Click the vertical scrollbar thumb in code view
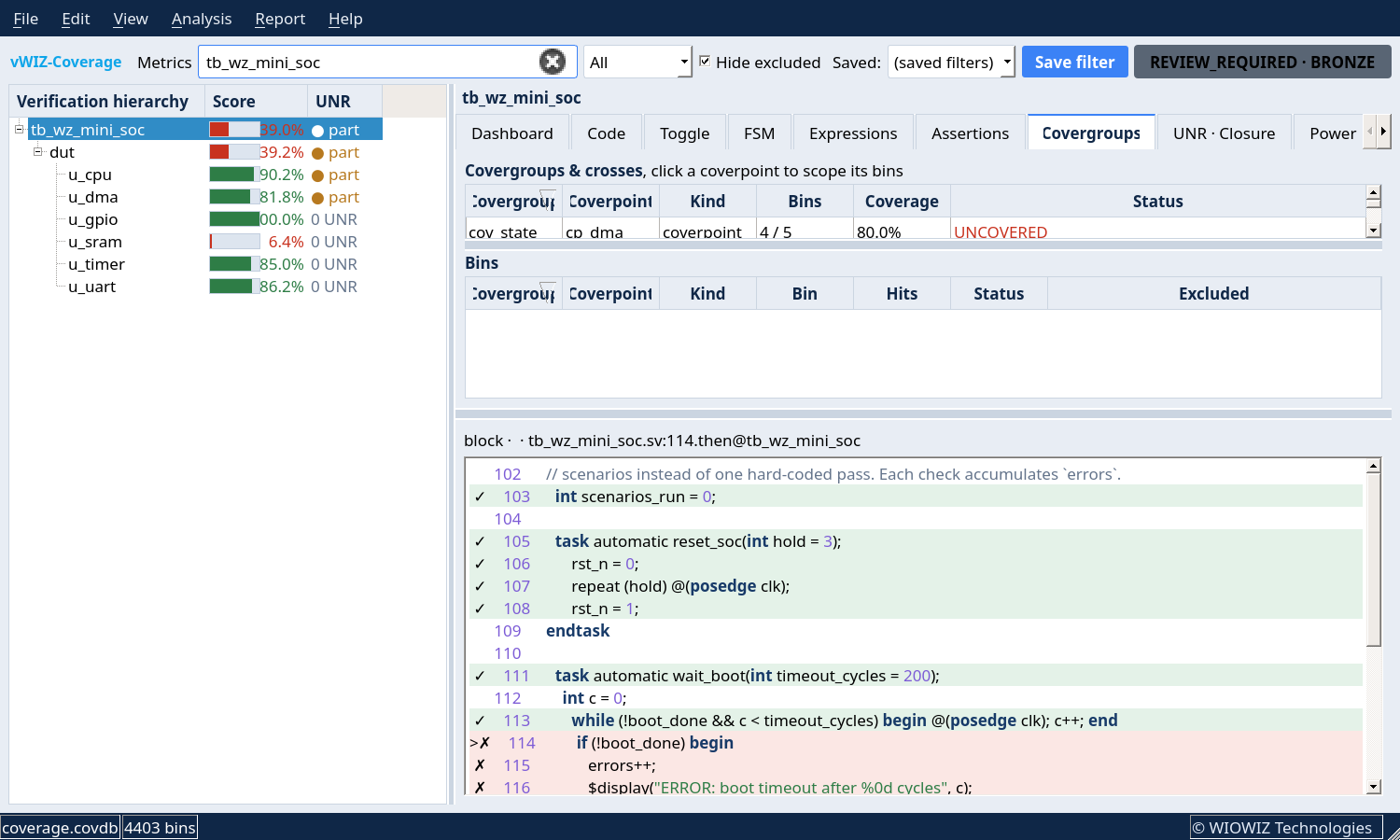Image resolution: width=1400 pixels, height=840 pixels. pyautogui.click(x=1373, y=560)
